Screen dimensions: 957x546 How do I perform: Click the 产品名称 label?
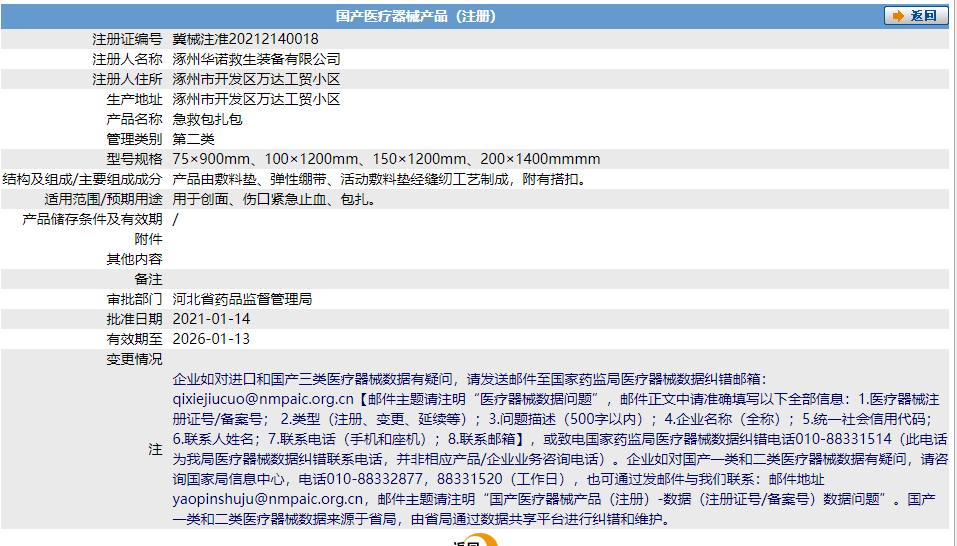tap(134, 119)
